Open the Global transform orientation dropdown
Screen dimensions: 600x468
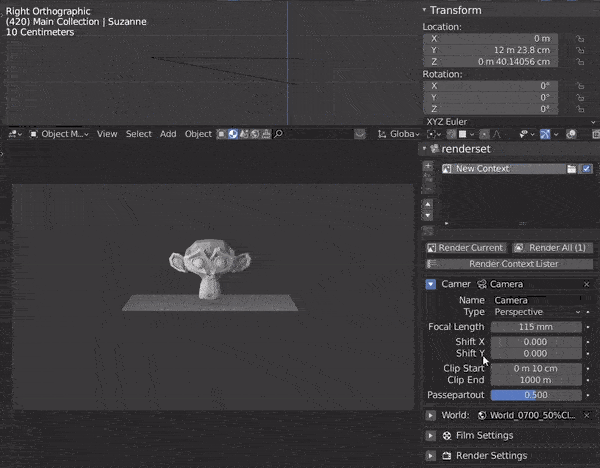tap(399, 134)
